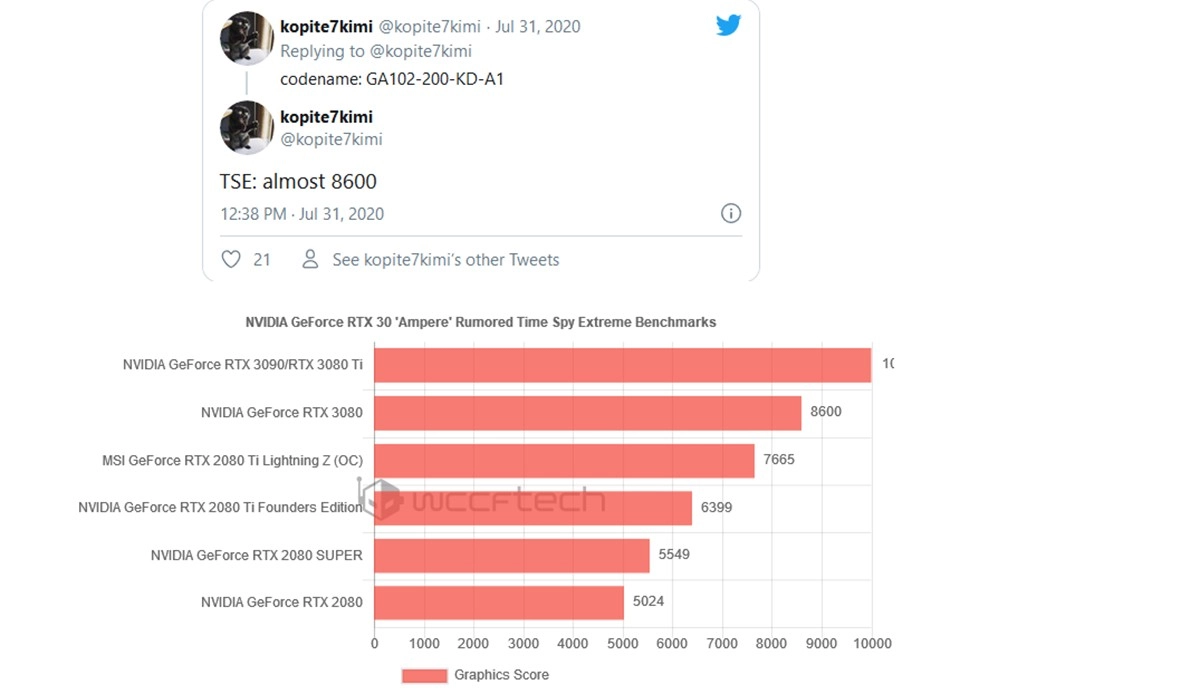This screenshot has height=694, width=1200.
Task: Toggle the Graphics Score legend swatch
Action: click(x=423, y=675)
